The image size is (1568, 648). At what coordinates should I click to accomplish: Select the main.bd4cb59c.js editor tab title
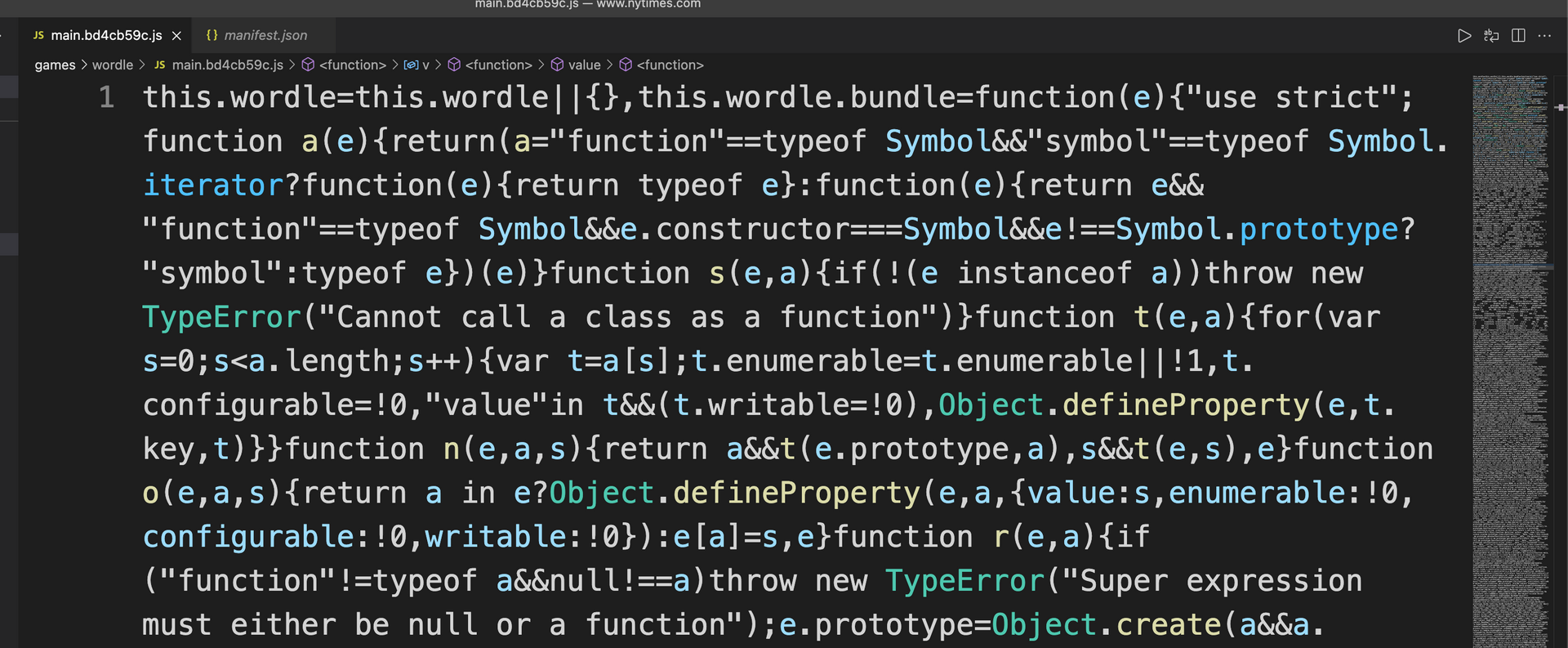[x=106, y=36]
